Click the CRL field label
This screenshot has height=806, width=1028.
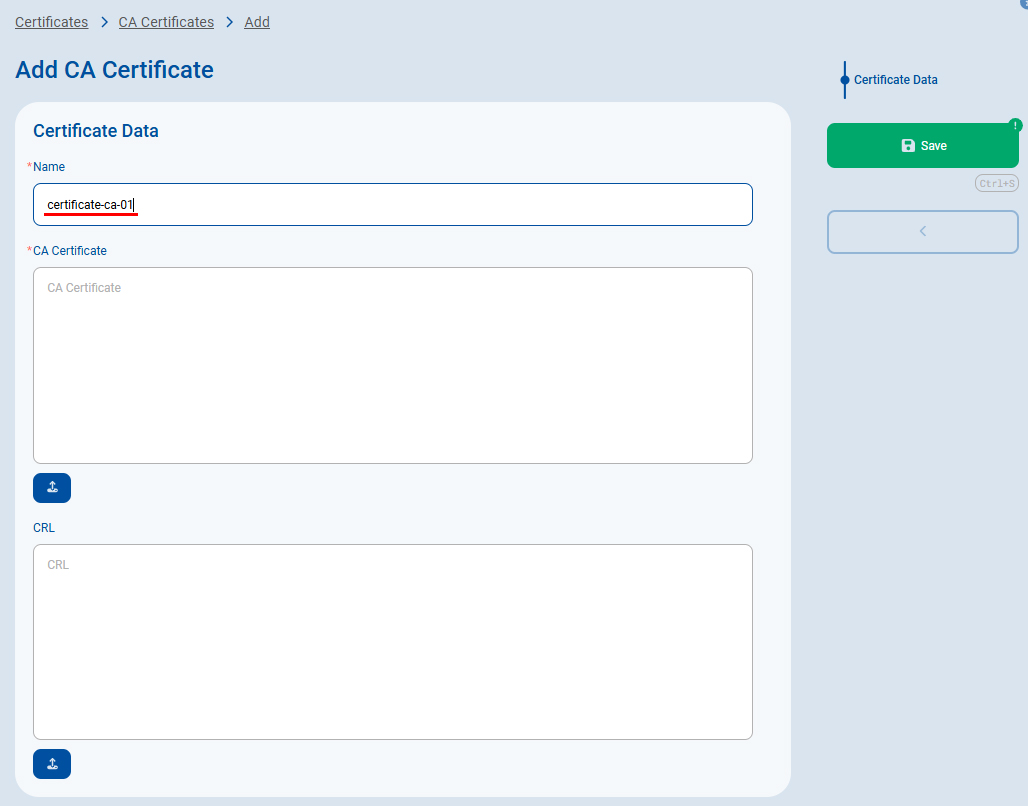44,528
